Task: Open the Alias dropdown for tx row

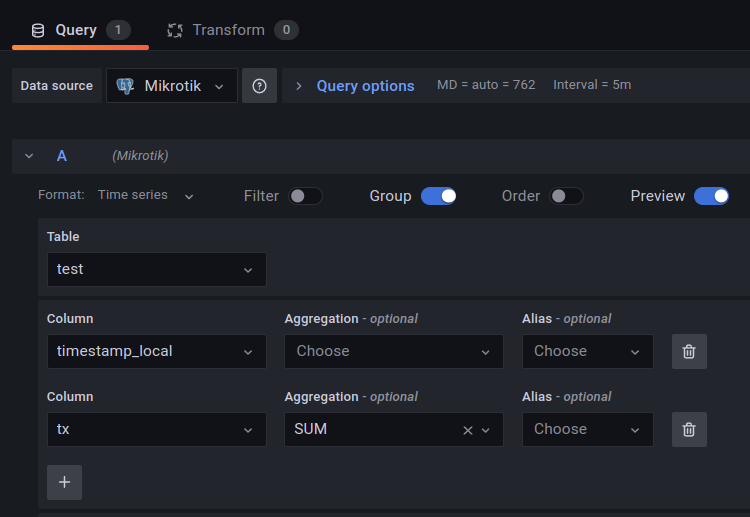Action: click(x=587, y=429)
